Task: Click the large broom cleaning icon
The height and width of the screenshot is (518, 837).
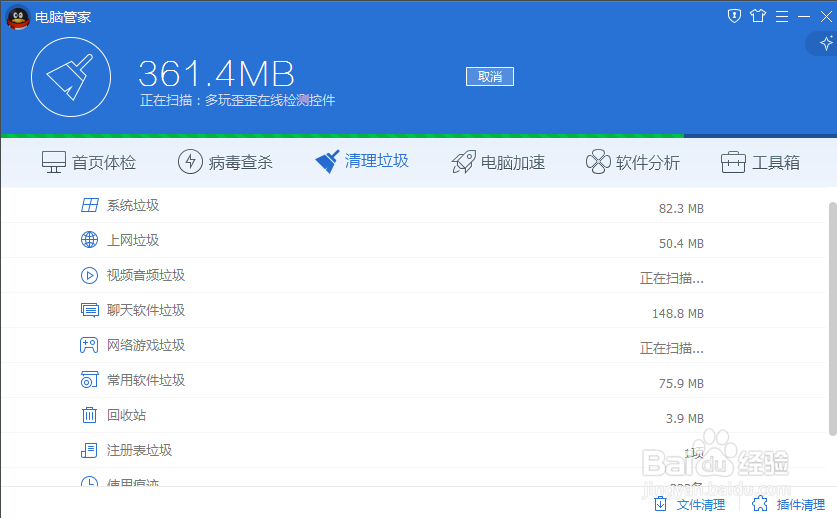Action: click(71, 77)
